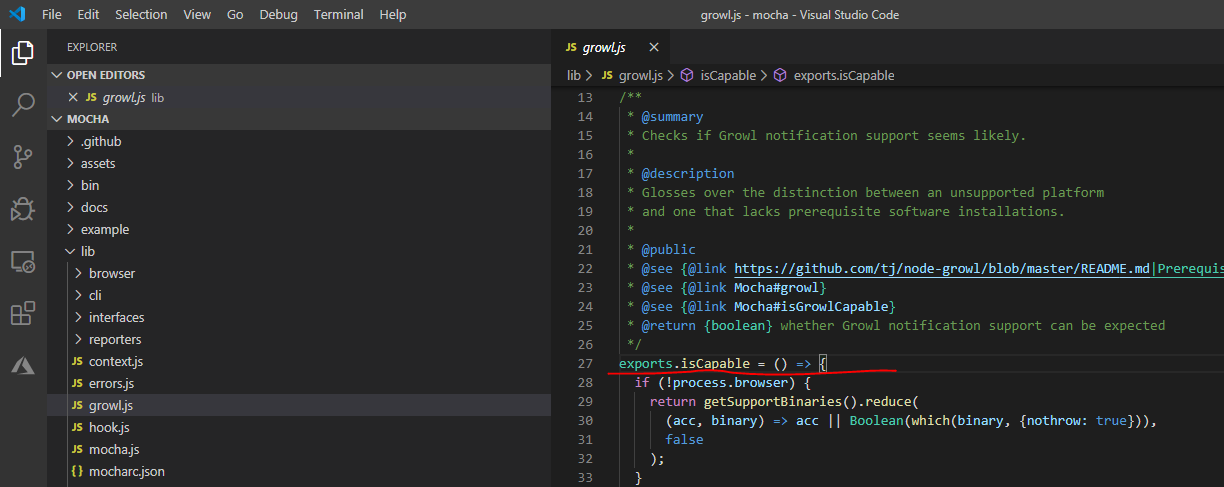
Task: Open the Selection menu
Action: 141,15
